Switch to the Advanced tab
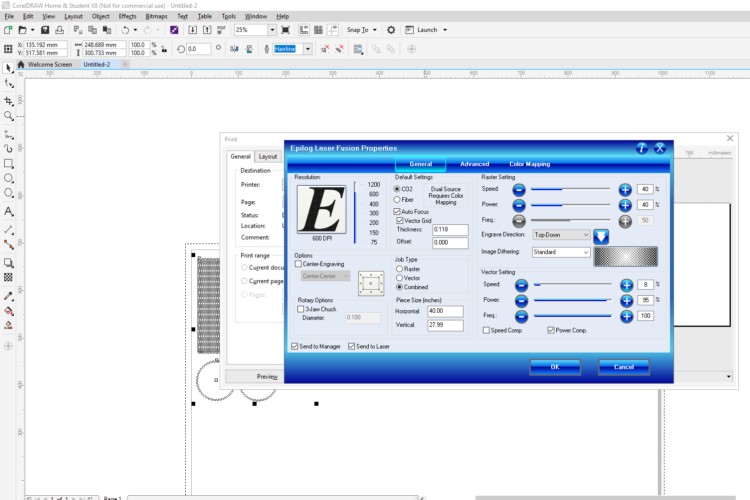750x500 pixels. point(474,164)
